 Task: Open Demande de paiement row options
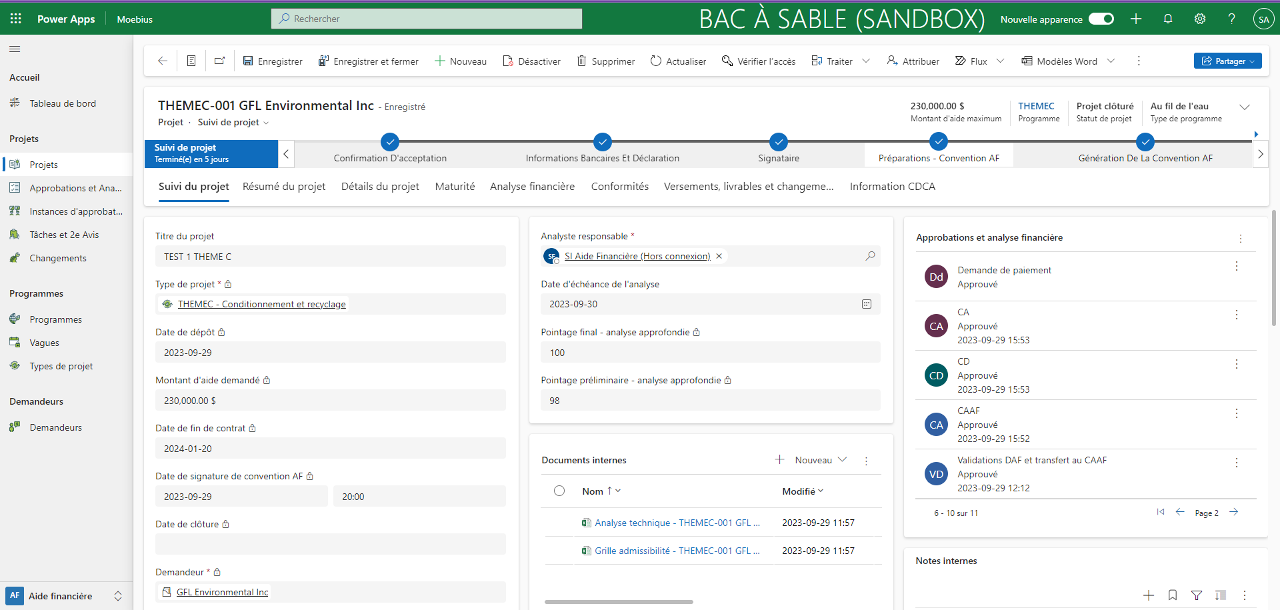tap(1237, 266)
